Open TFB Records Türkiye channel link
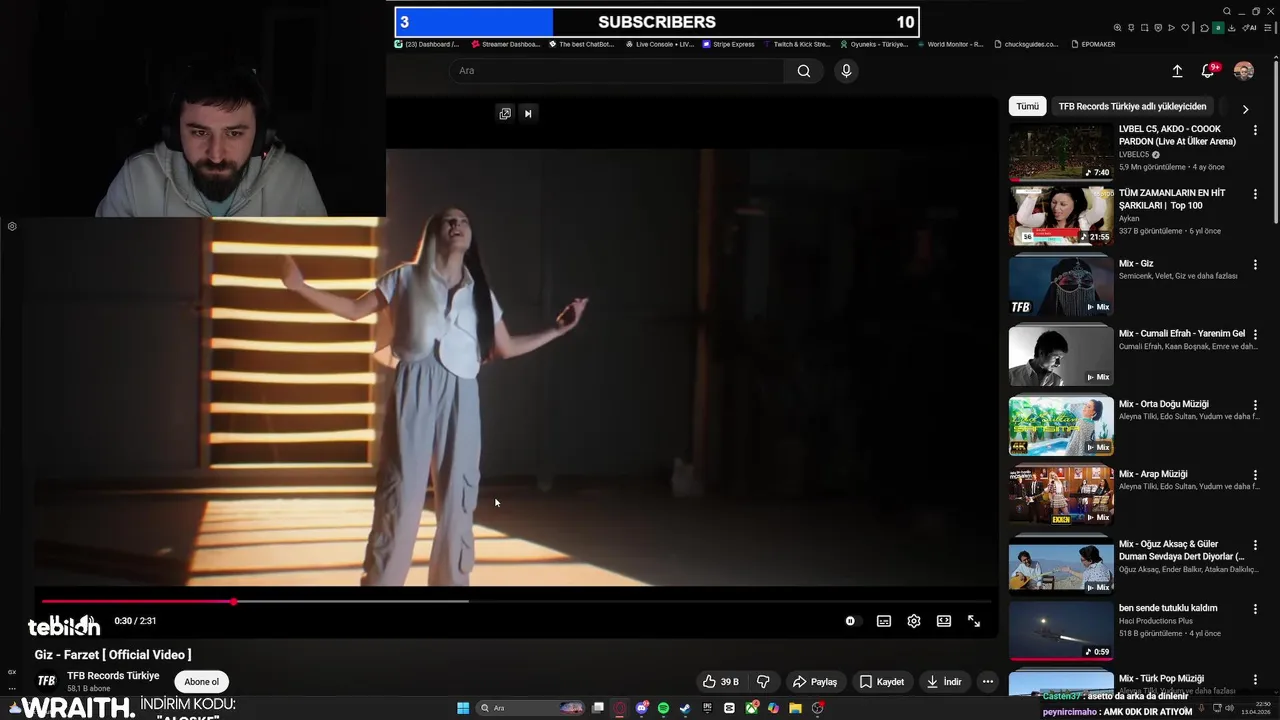This screenshot has height=720, width=1280. [x=113, y=676]
